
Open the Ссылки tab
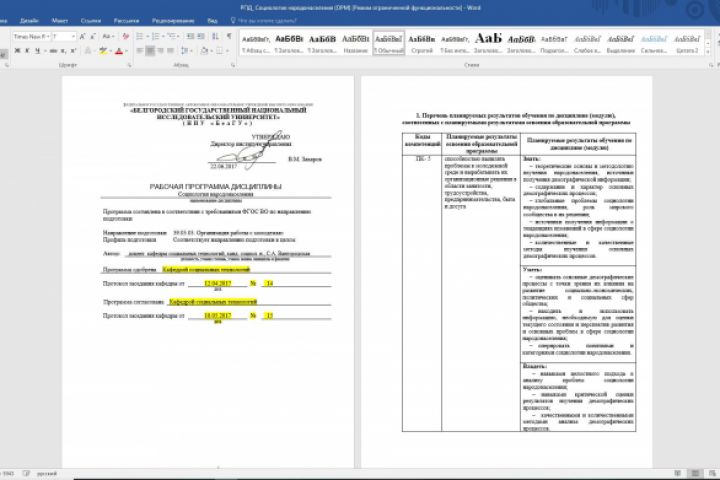tap(90, 21)
